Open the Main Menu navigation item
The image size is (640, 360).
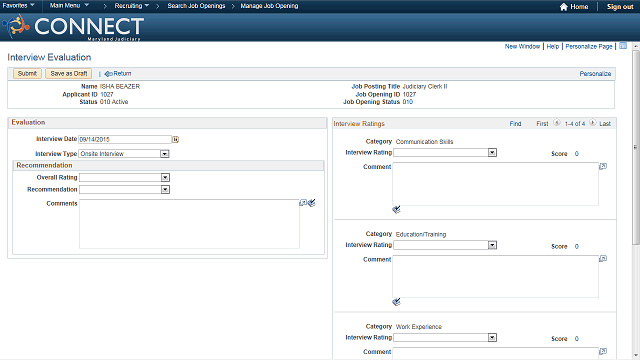pos(69,6)
